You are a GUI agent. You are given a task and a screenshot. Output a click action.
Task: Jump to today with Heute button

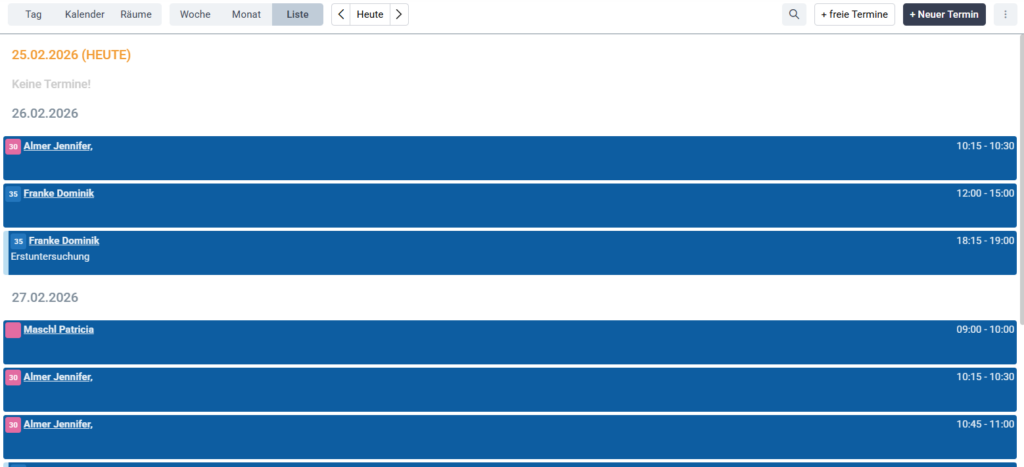tap(370, 14)
